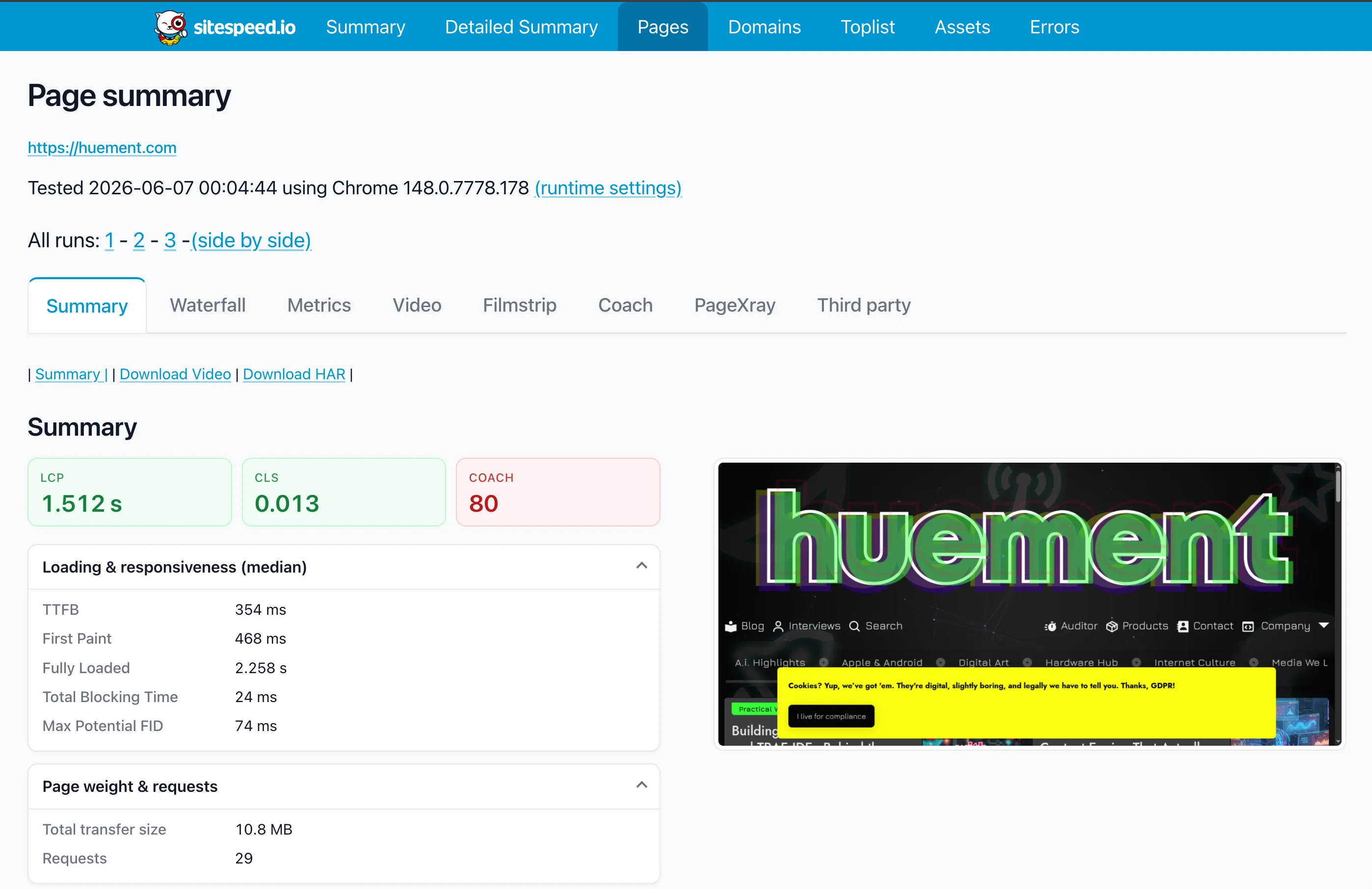Viewport: 1372px width, 889px height.
Task: Switch to the Waterfall tab
Action: click(208, 305)
